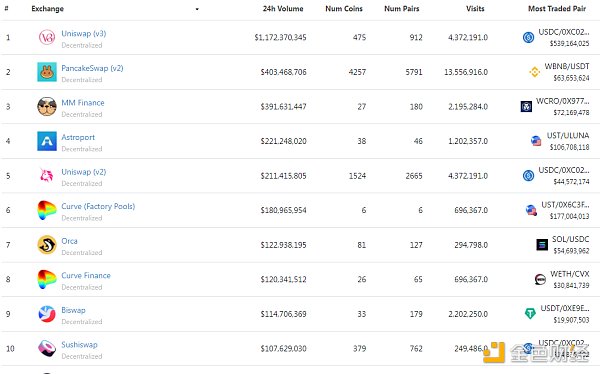Click the $211,415,805 volume value

(284, 176)
